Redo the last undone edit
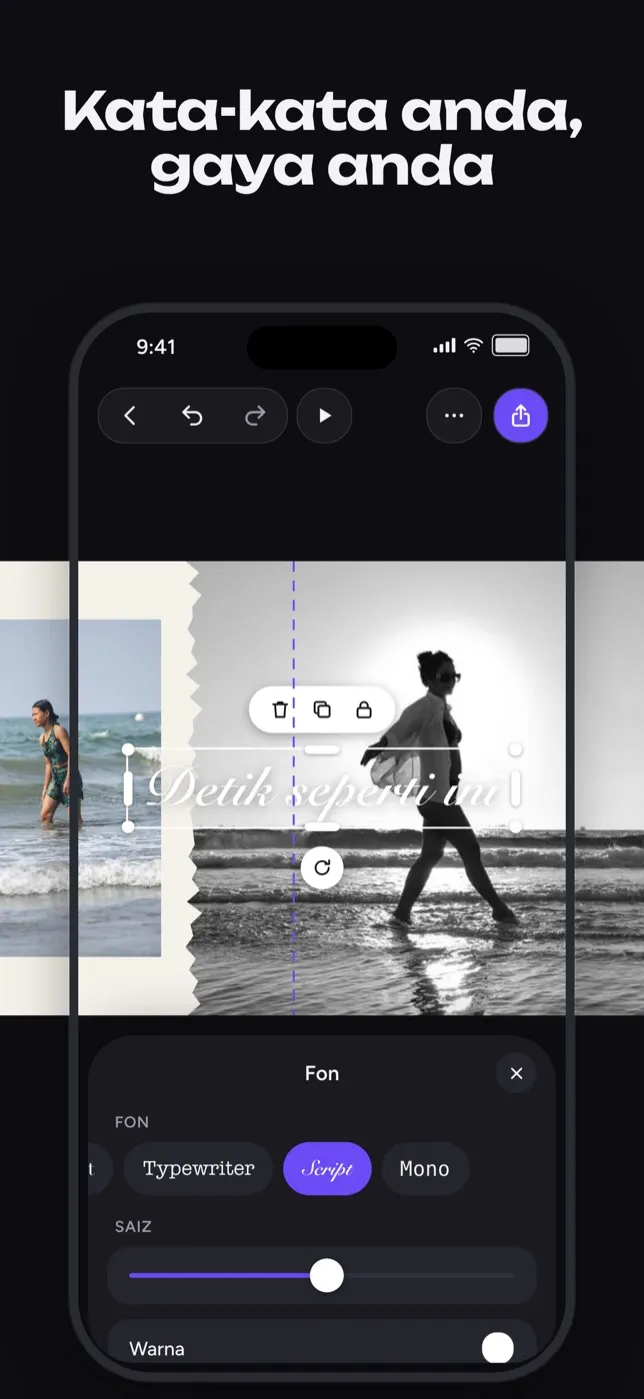The width and height of the screenshot is (644, 1399). pos(255,416)
